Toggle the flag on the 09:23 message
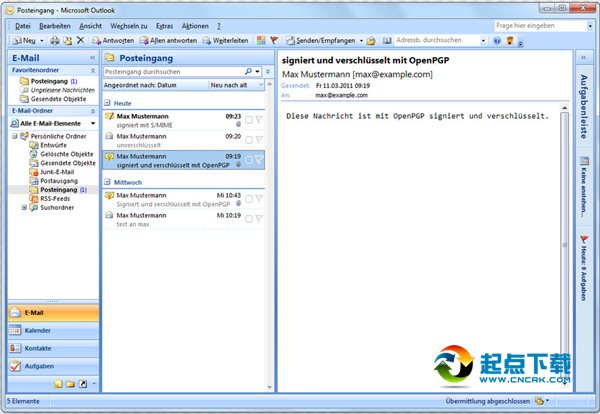 pos(259,120)
